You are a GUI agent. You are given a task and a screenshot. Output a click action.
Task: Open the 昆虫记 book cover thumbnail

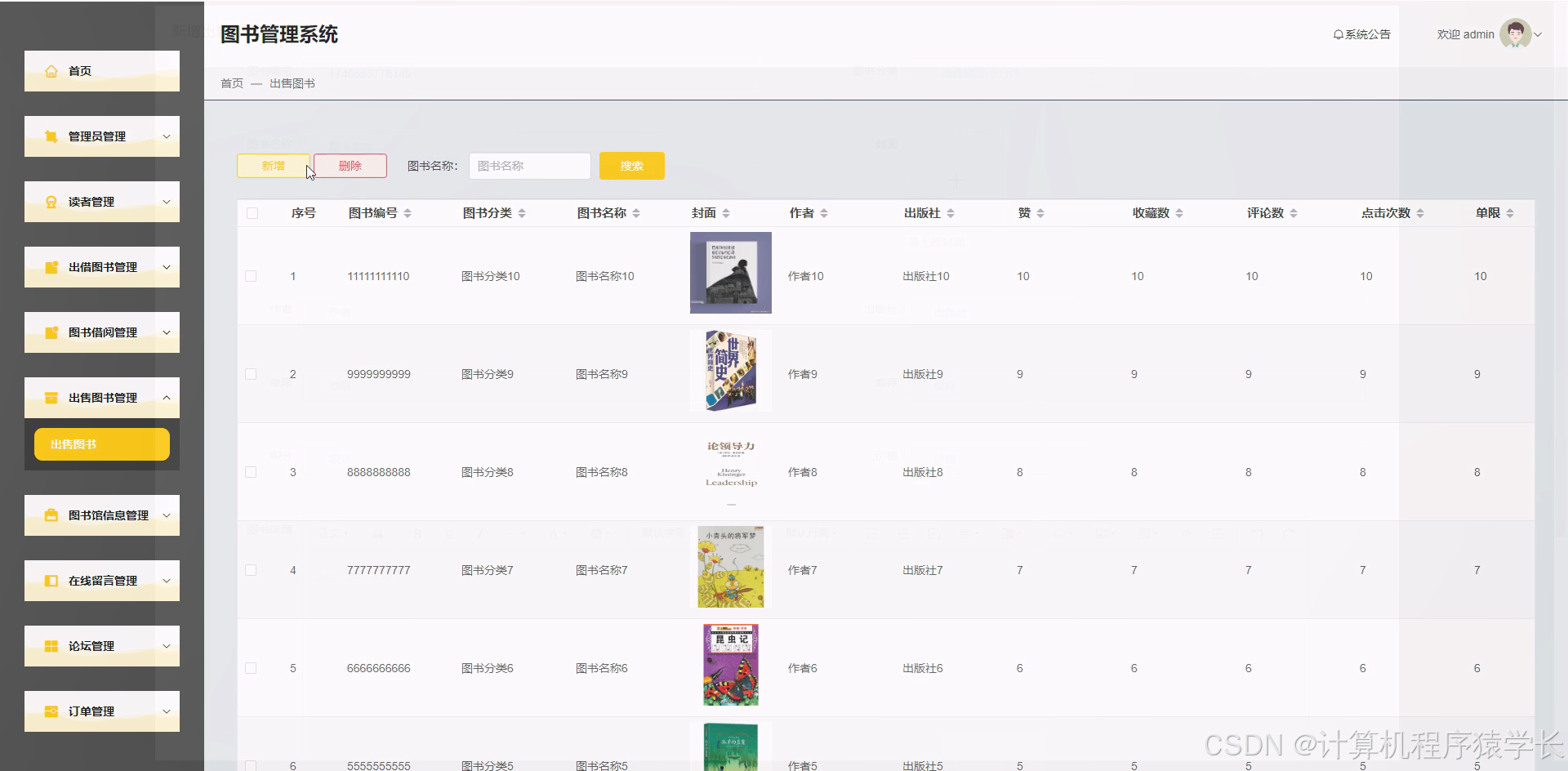click(731, 665)
